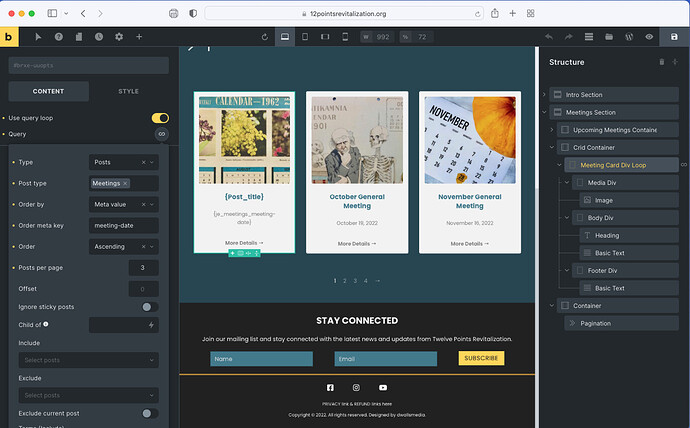Expand the Intro Section tree item
This screenshot has height=428, width=690.
point(544,95)
